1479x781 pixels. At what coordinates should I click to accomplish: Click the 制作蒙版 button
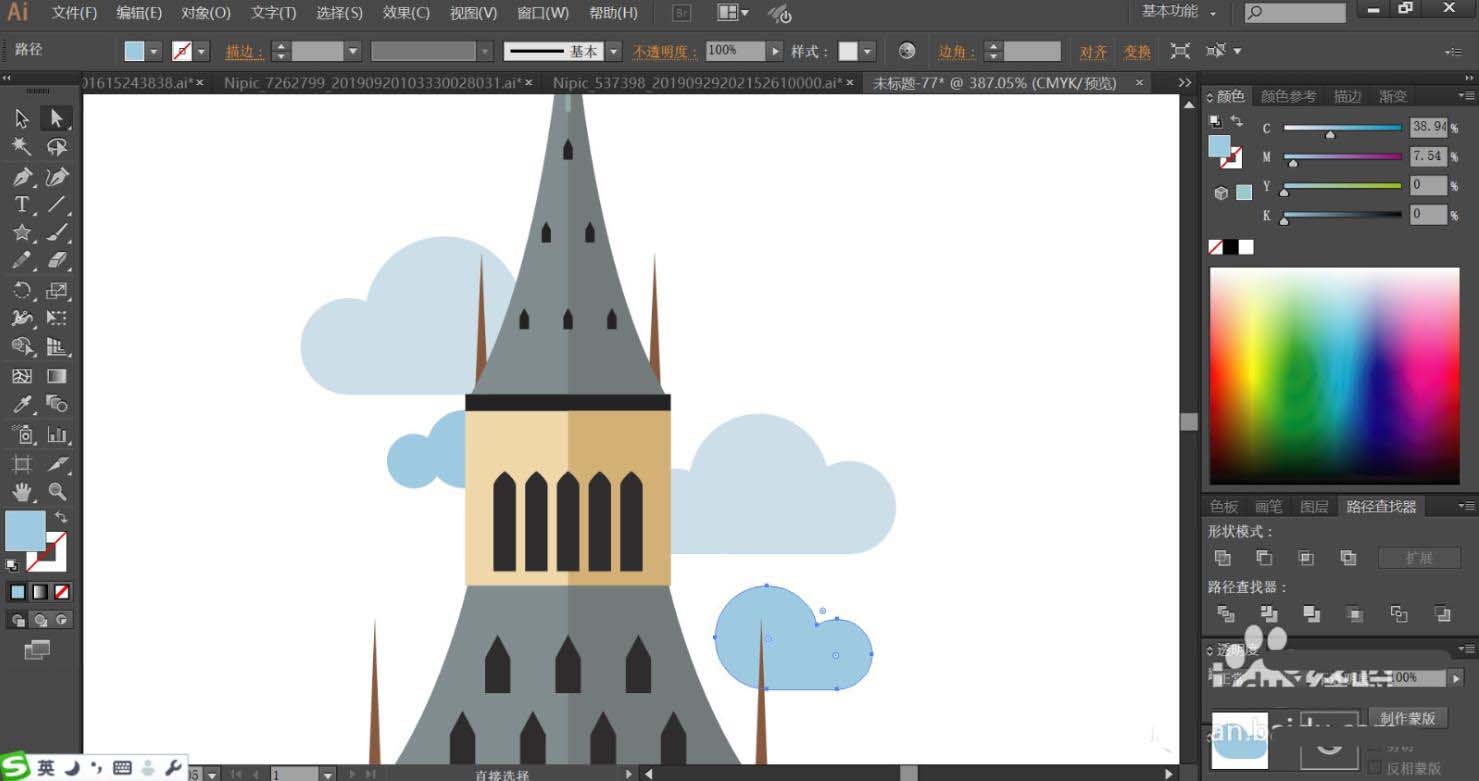1407,718
